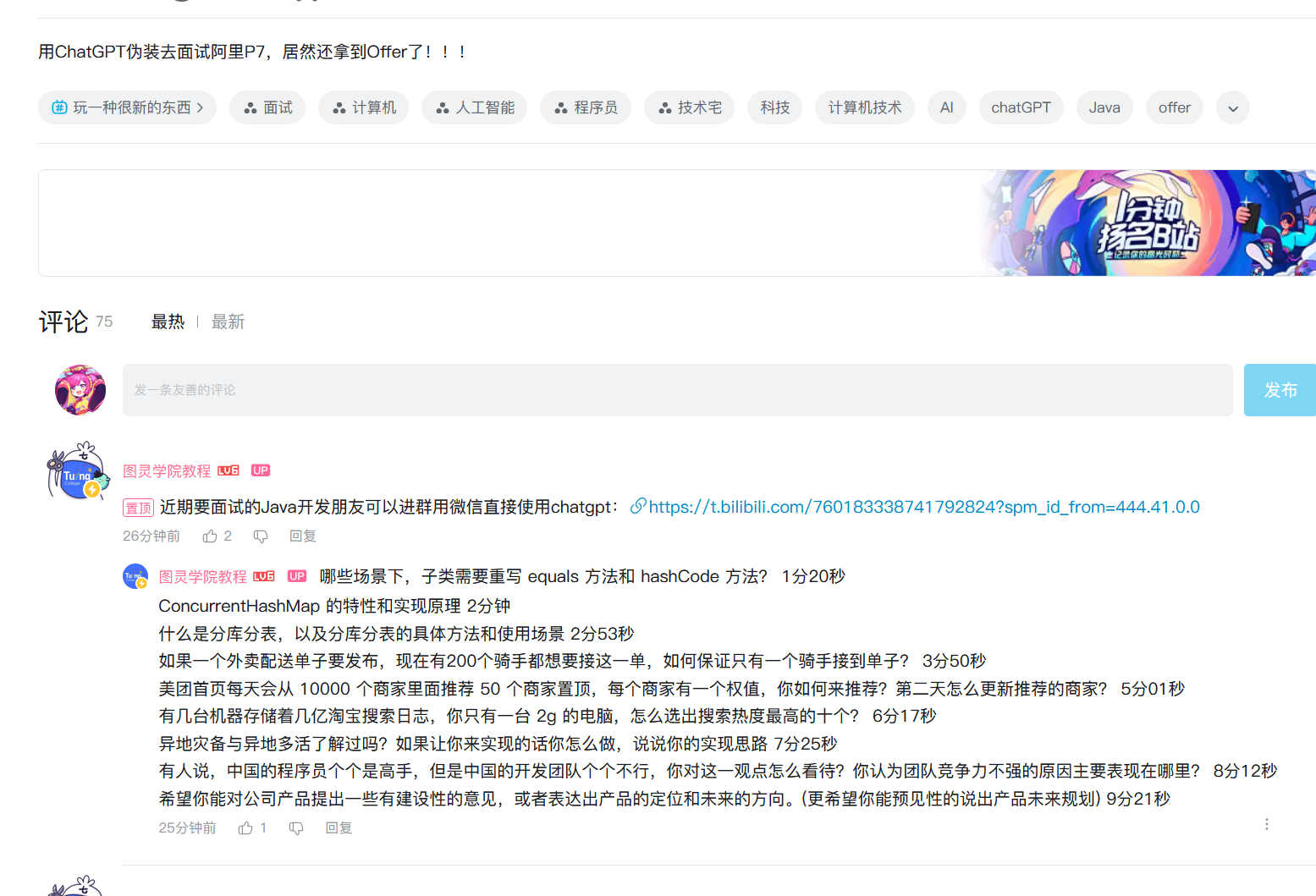This screenshot has width=1316, height=896.
Task: Open the offer tag
Action: click(1174, 107)
